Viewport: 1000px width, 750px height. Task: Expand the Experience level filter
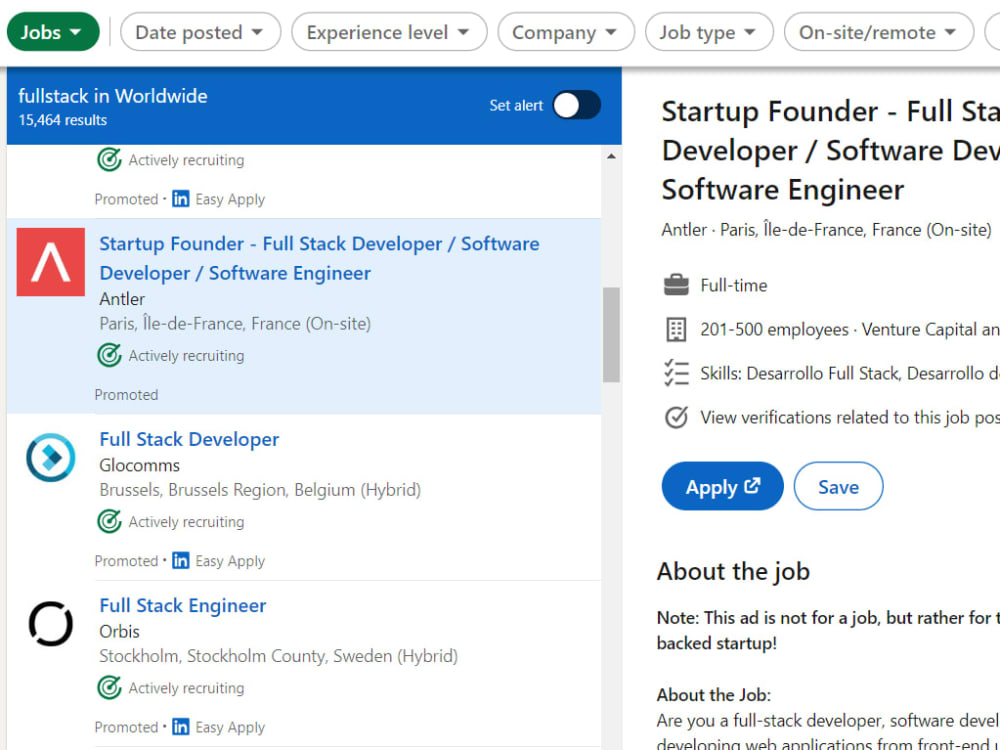389,32
